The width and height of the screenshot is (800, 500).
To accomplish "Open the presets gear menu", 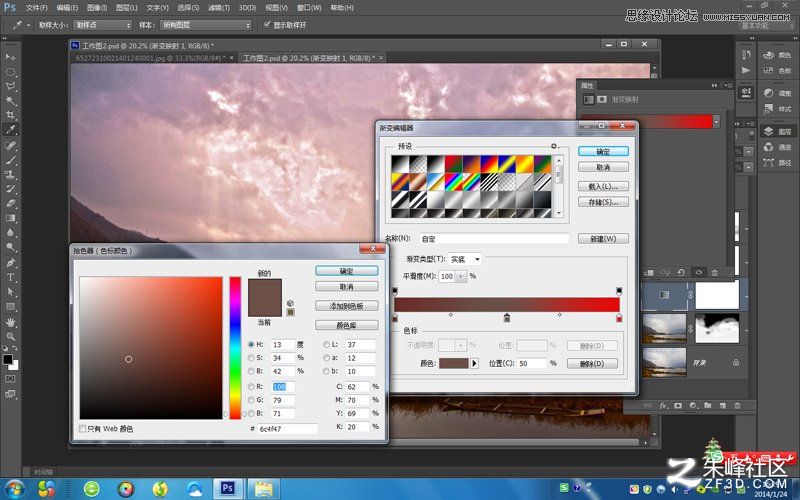I will click(x=554, y=146).
